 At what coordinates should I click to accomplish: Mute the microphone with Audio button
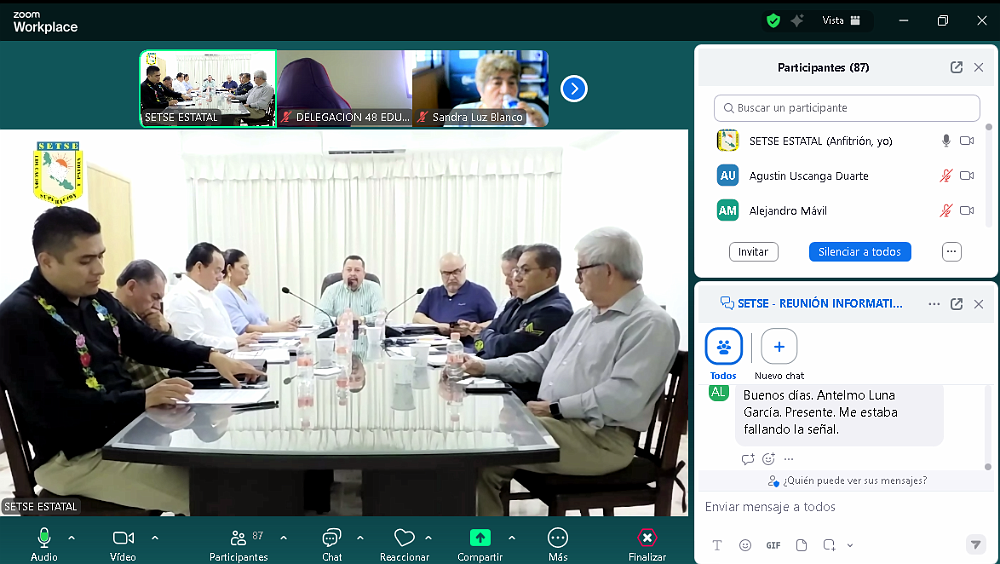click(x=44, y=538)
